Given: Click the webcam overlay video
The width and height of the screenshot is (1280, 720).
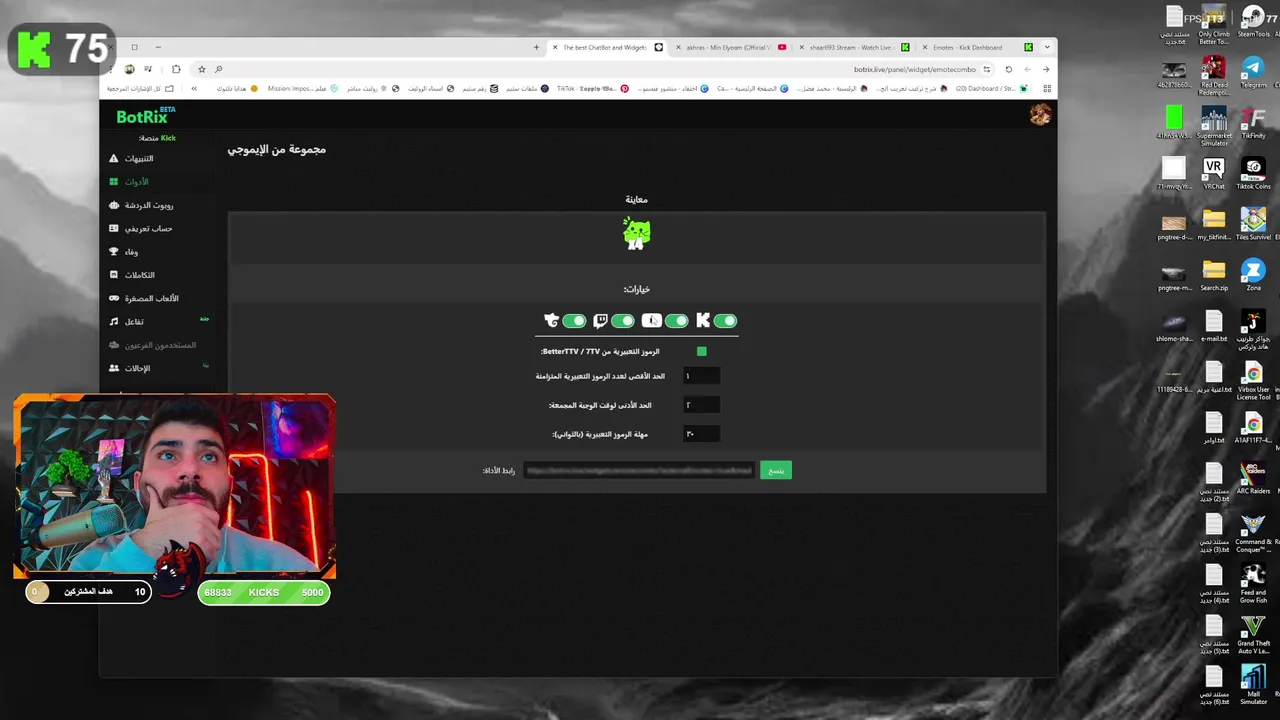Looking at the screenshot, I should [x=175, y=487].
